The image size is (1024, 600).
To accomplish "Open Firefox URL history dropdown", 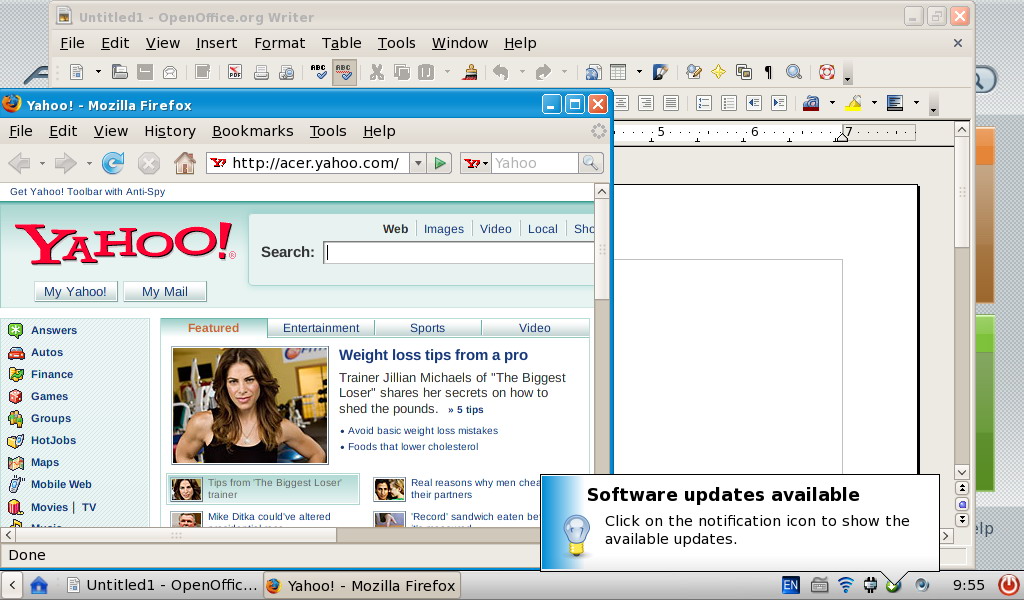I will click(x=418, y=163).
